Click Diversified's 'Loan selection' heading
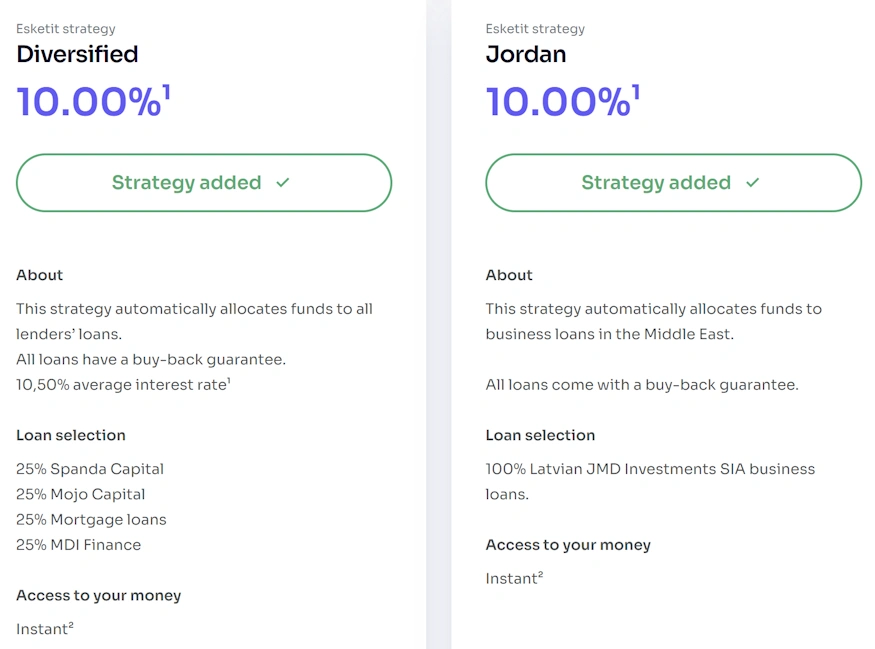 pos(71,435)
